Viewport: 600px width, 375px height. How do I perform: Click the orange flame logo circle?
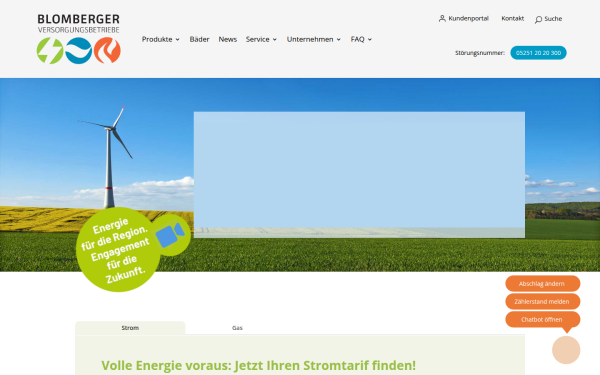107,51
